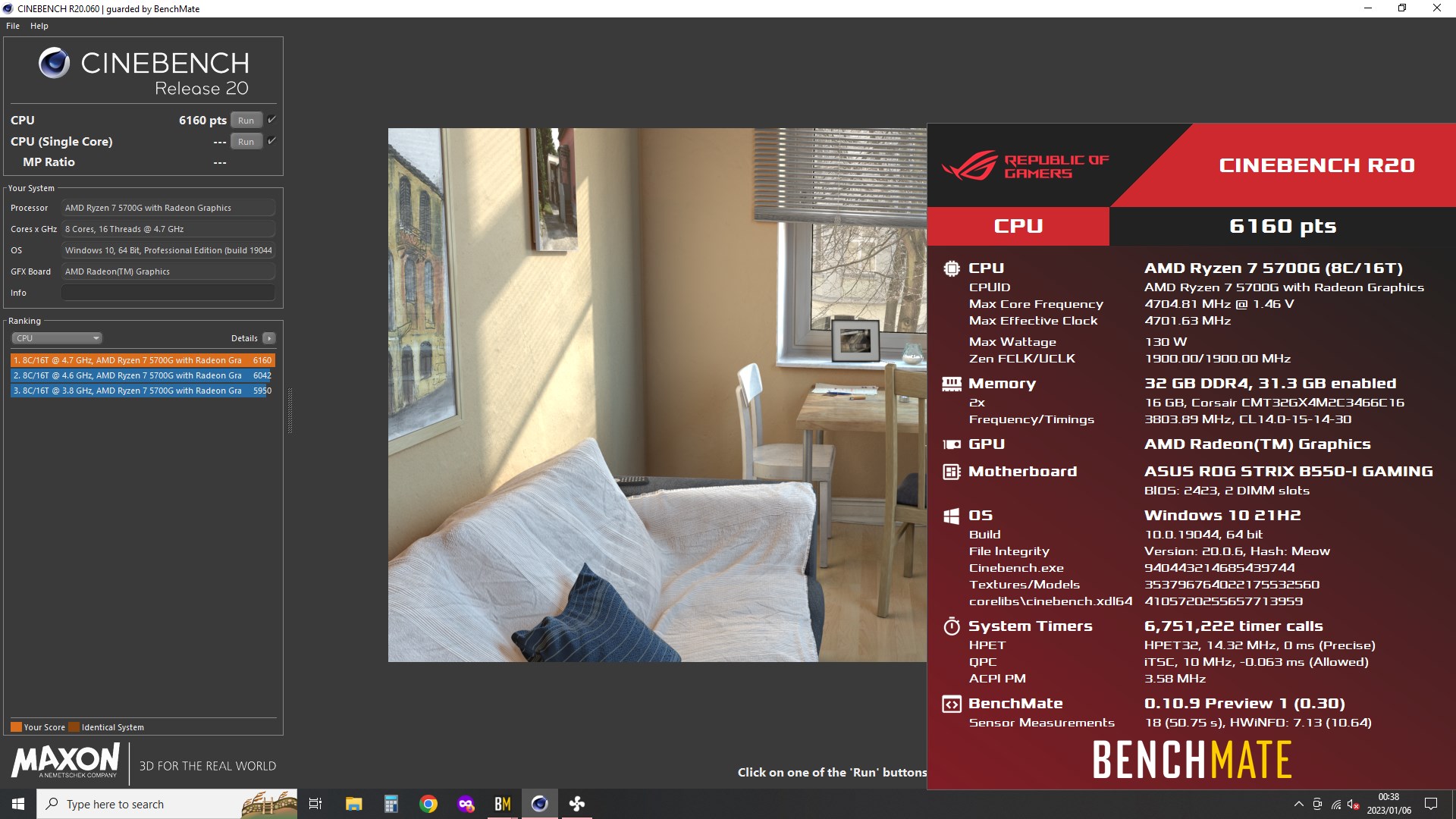Click the Your Score orange legend swatch
This screenshot has height=819, width=1456.
pos(16,726)
